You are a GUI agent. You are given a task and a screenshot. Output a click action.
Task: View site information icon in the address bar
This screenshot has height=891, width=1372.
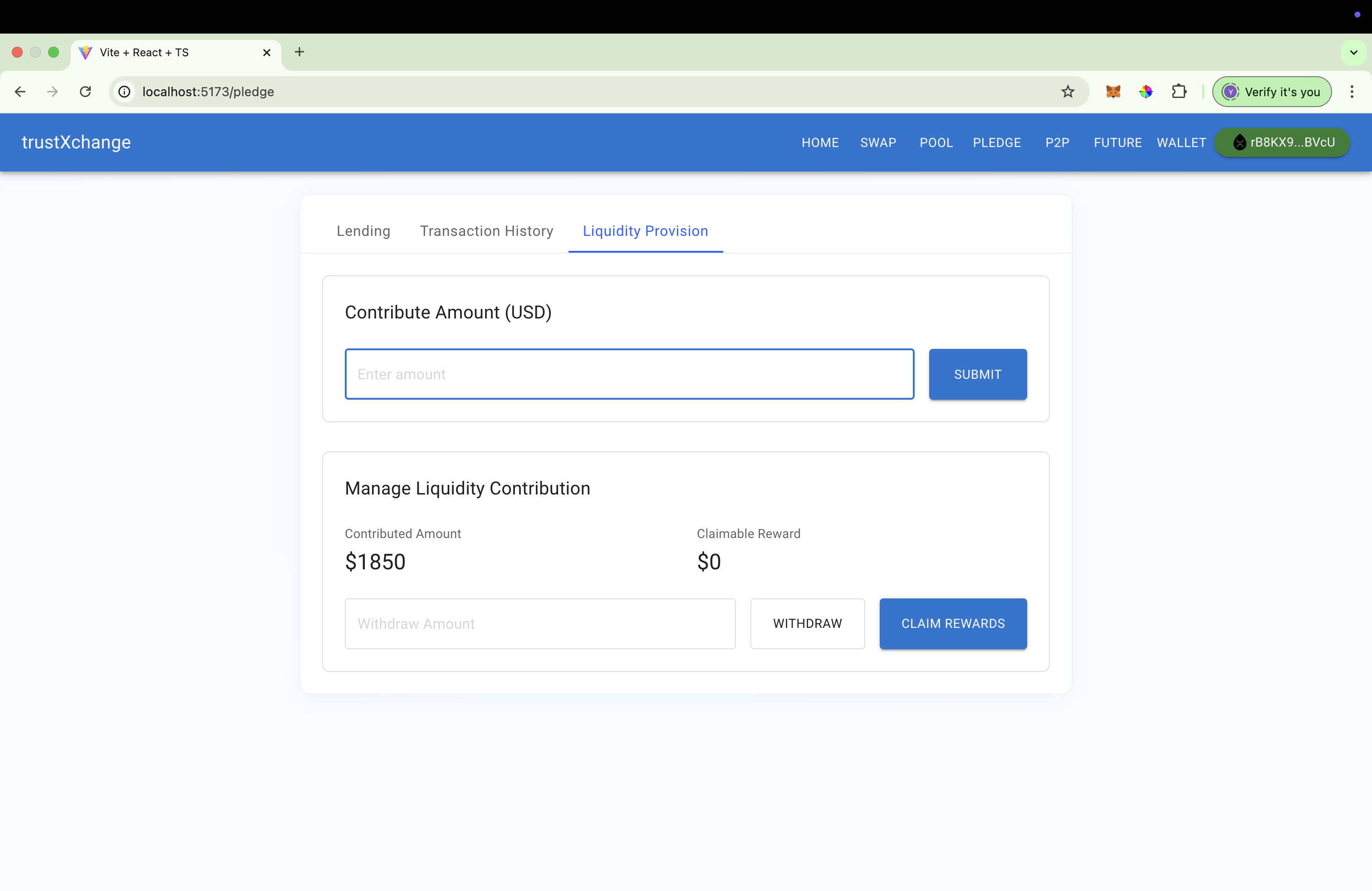[124, 92]
